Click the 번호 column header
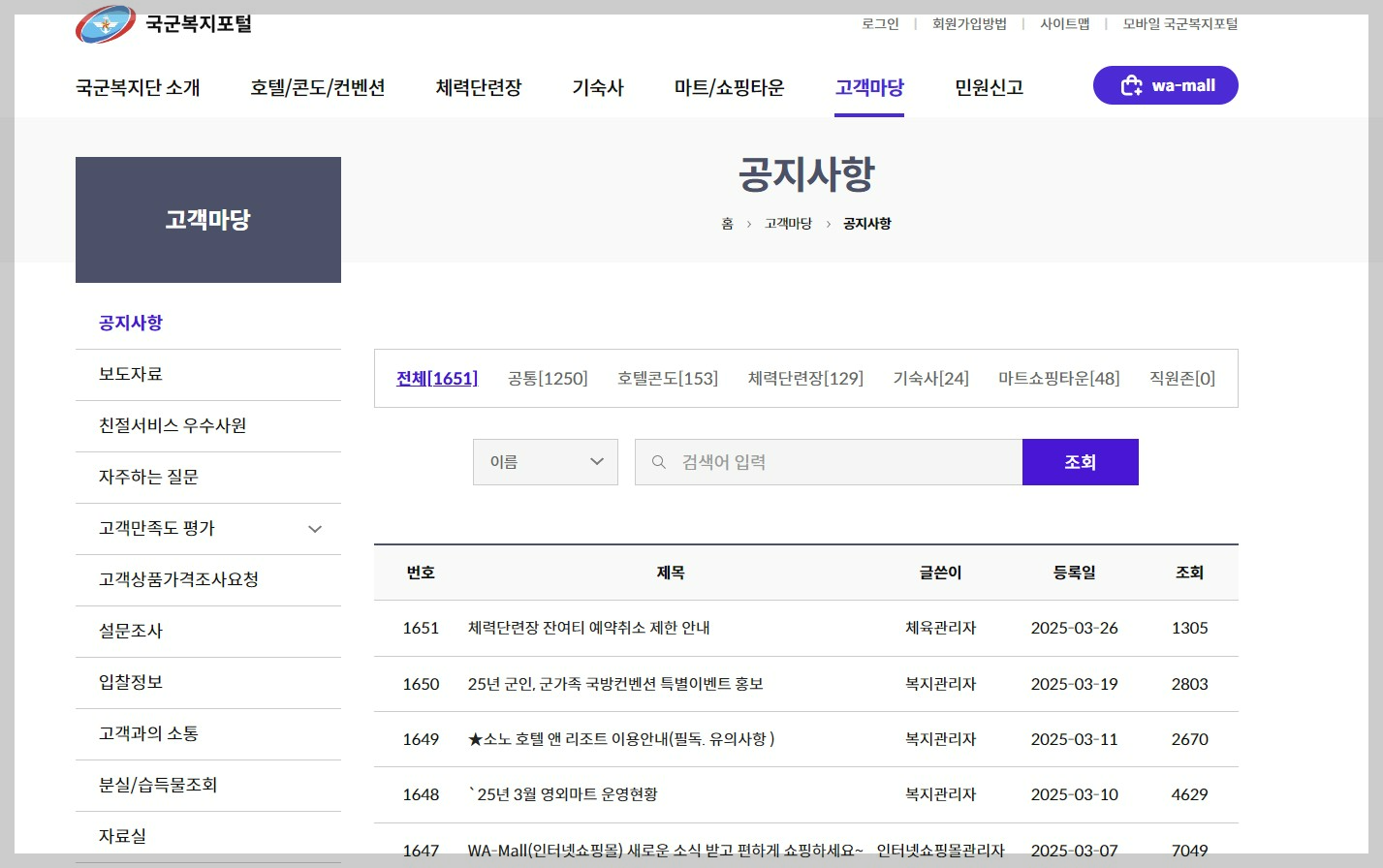Screen dimensions: 1383x868 (x=421, y=573)
